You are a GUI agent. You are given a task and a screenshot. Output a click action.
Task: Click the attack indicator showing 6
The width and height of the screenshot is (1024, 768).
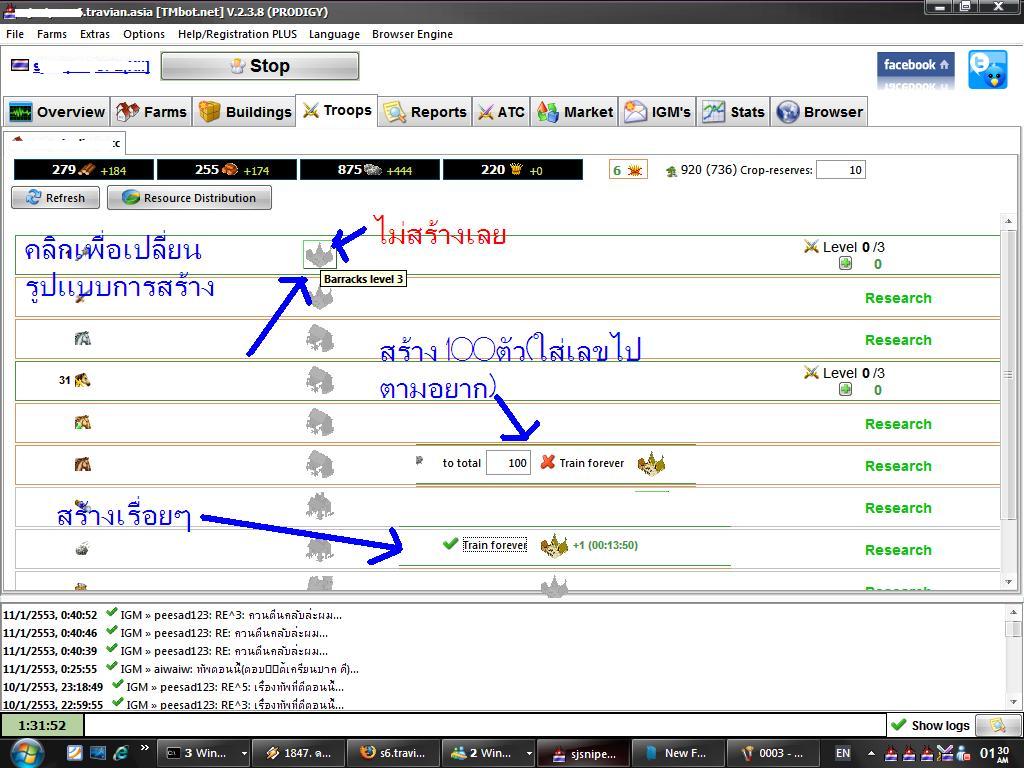[628, 170]
